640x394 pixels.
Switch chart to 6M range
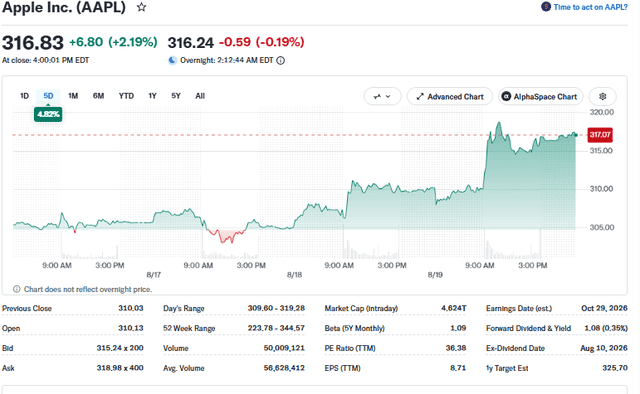pos(98,96)
